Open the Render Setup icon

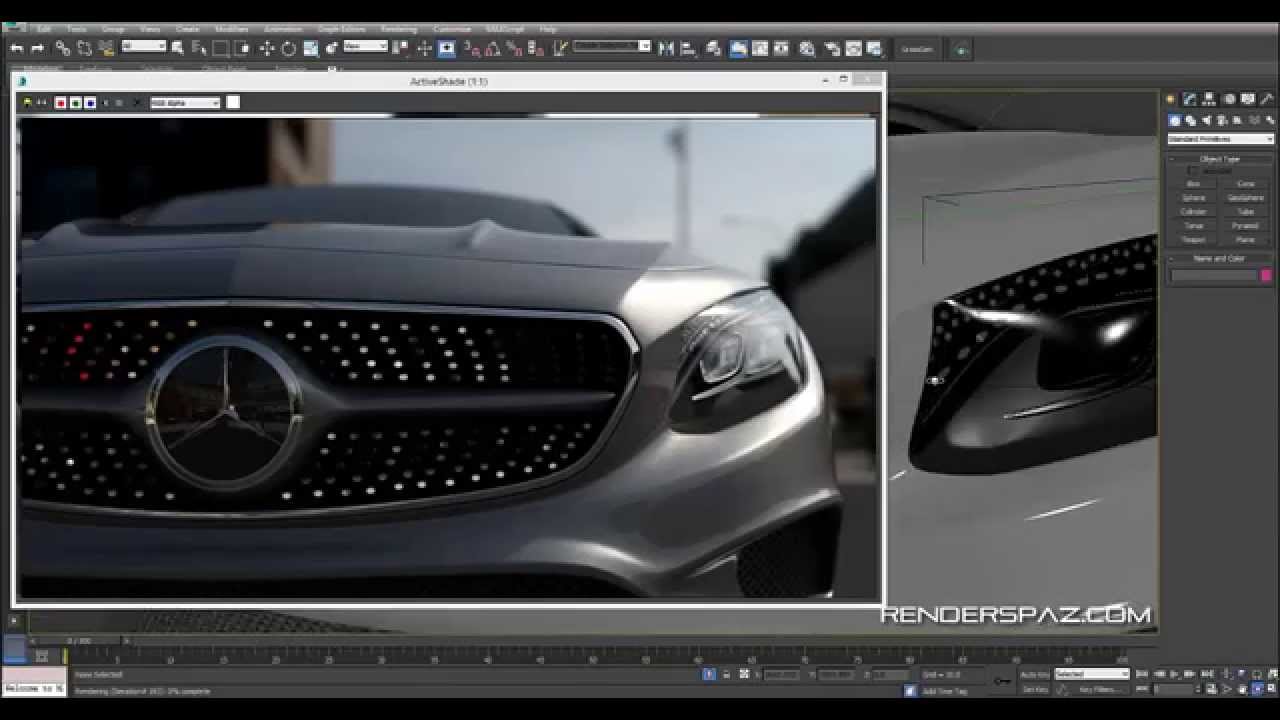tap(832, 48)
